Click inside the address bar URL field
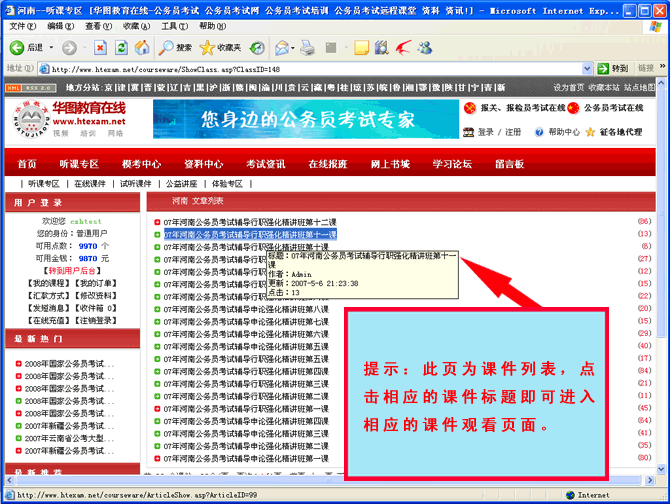This screenshot has width=670, height=504. pos(300,69)
